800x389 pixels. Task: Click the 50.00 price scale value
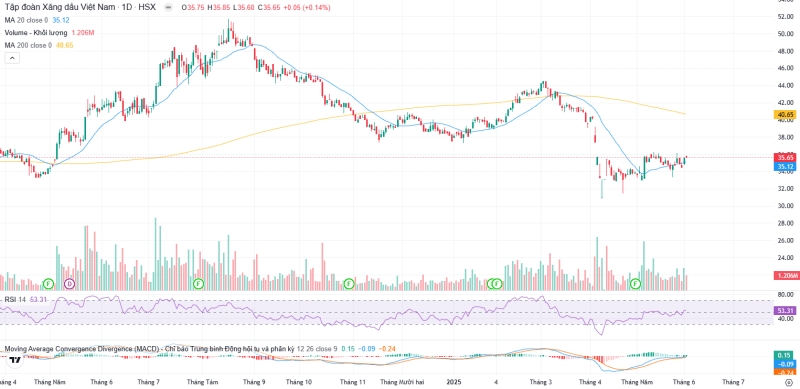pos(785,34)
